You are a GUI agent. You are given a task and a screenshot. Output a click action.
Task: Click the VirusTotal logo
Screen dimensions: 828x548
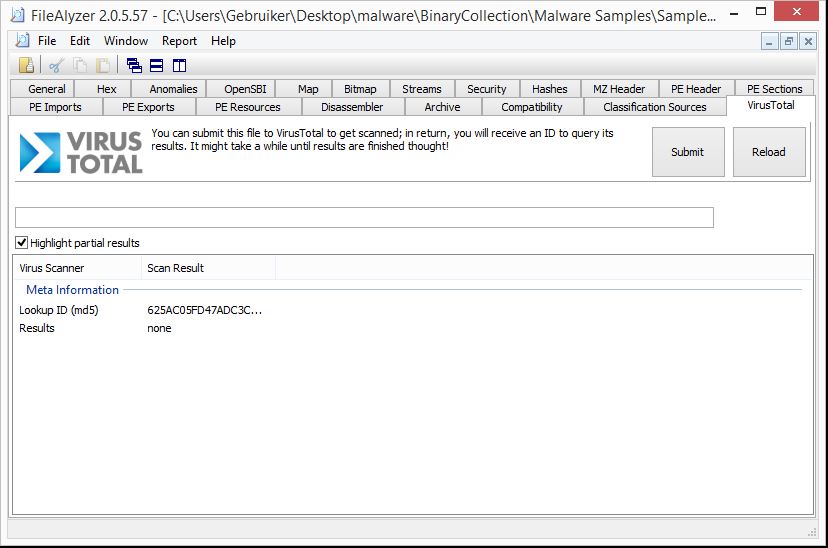tap(81, 153)
